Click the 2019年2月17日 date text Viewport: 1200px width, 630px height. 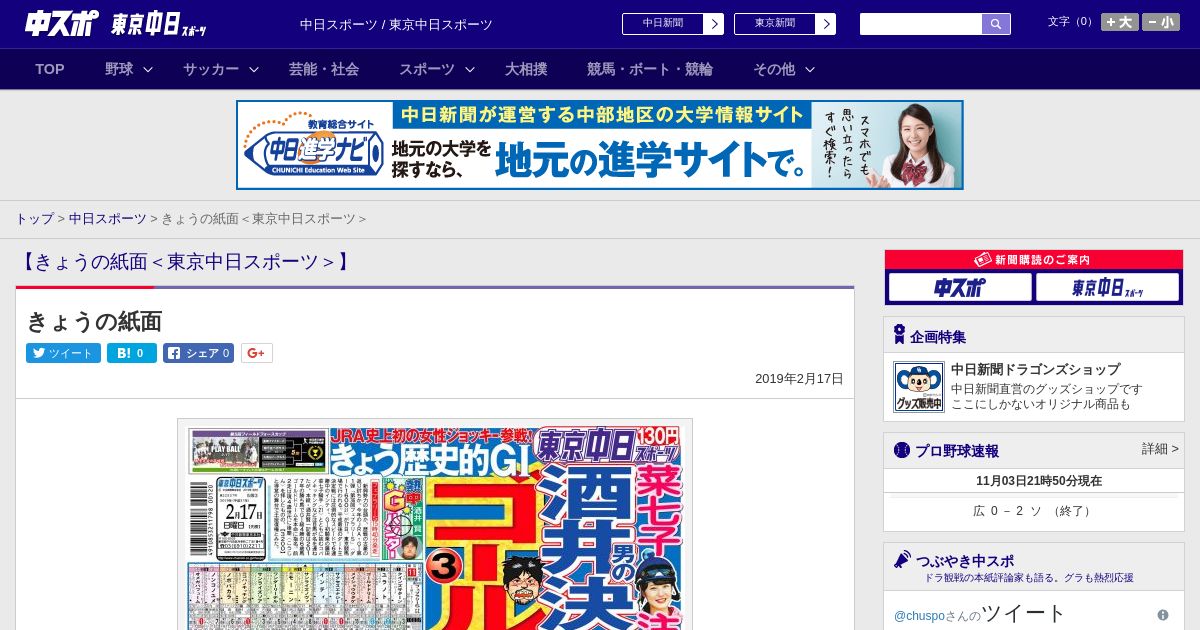click(x=799, y=379)
